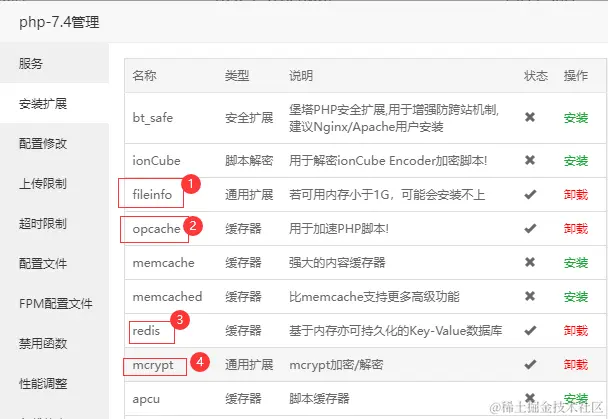Click the ionCube Encoder description text
The height and width of the screenshot is (419, 608).
pyautogui.click(x=388, y=160)
